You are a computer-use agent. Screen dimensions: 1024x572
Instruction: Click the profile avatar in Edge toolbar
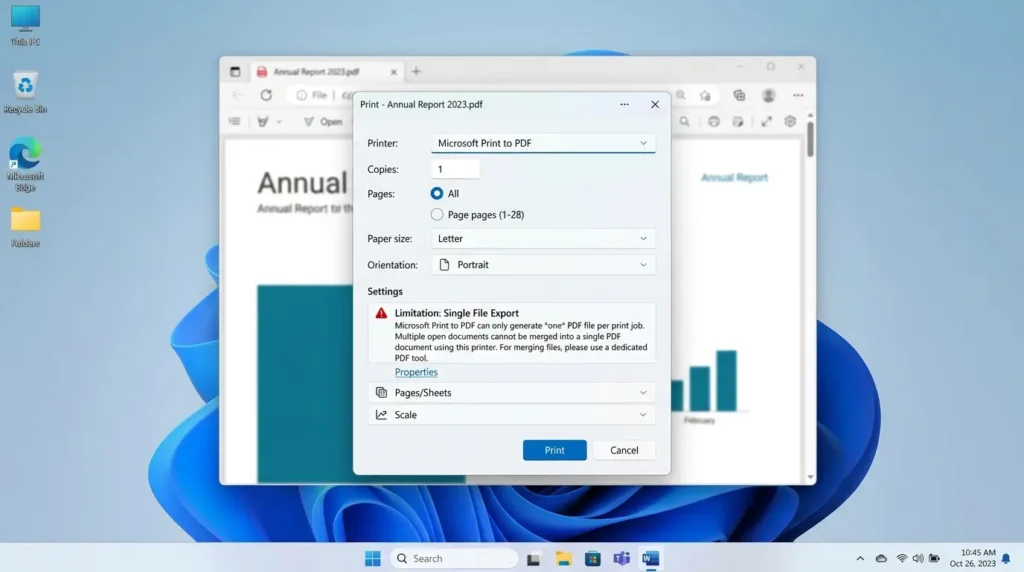point(769,95)
